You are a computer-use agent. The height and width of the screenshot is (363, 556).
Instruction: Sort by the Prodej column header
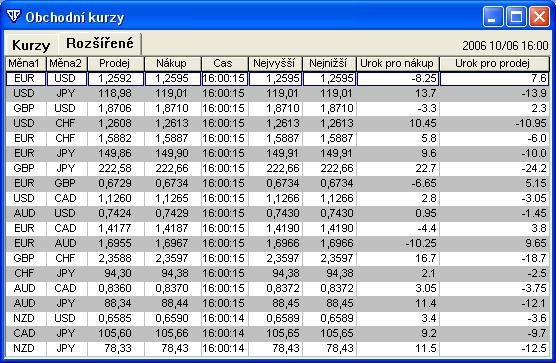116,64
